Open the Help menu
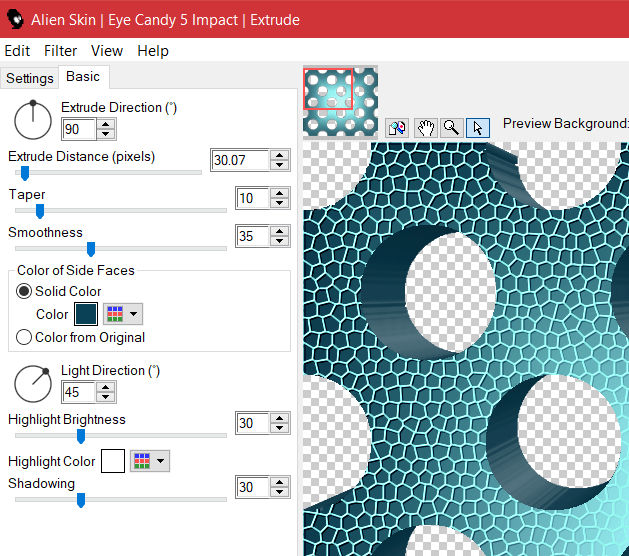The width and height of the screenshot is (629, 556). click(153, 51)
